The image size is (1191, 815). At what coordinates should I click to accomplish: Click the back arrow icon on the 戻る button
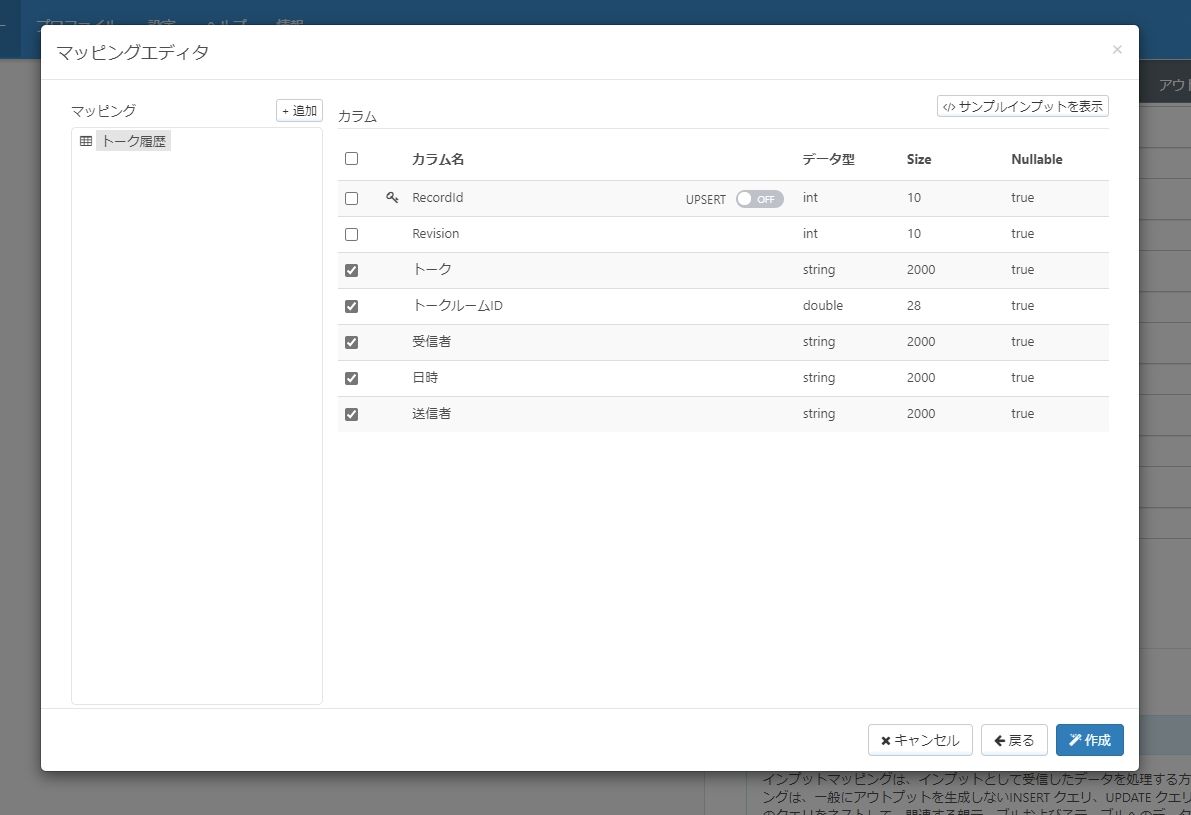click(x=1001, y=740)
